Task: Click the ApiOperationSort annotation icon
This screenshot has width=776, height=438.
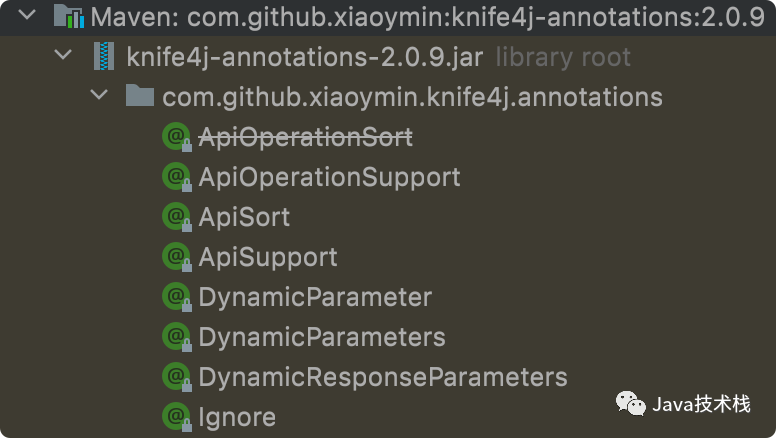Action: click(x=176, y=137)
